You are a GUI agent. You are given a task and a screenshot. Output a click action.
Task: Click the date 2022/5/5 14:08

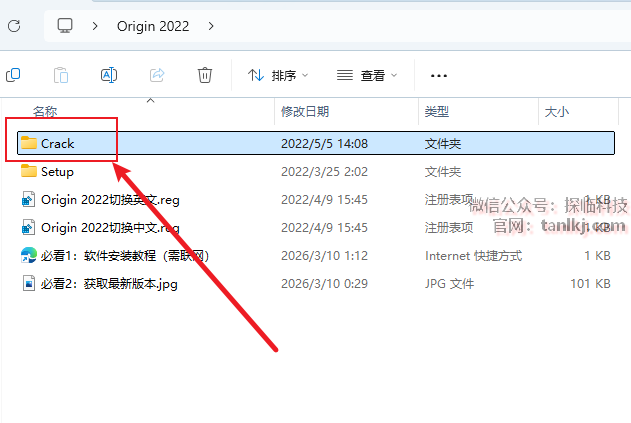(x=324, y=144)
